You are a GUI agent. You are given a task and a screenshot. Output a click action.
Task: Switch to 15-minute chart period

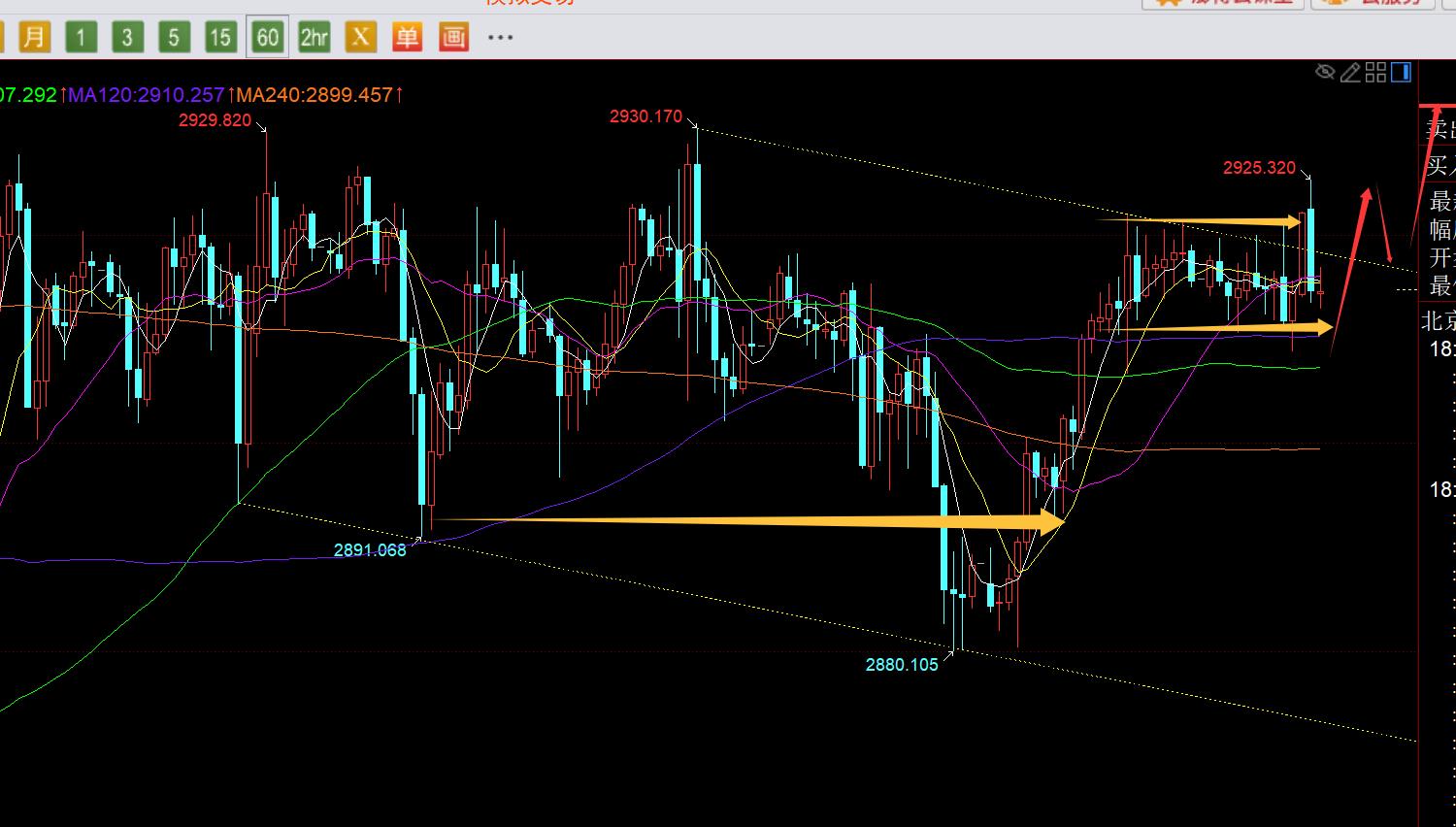(220, 38)
